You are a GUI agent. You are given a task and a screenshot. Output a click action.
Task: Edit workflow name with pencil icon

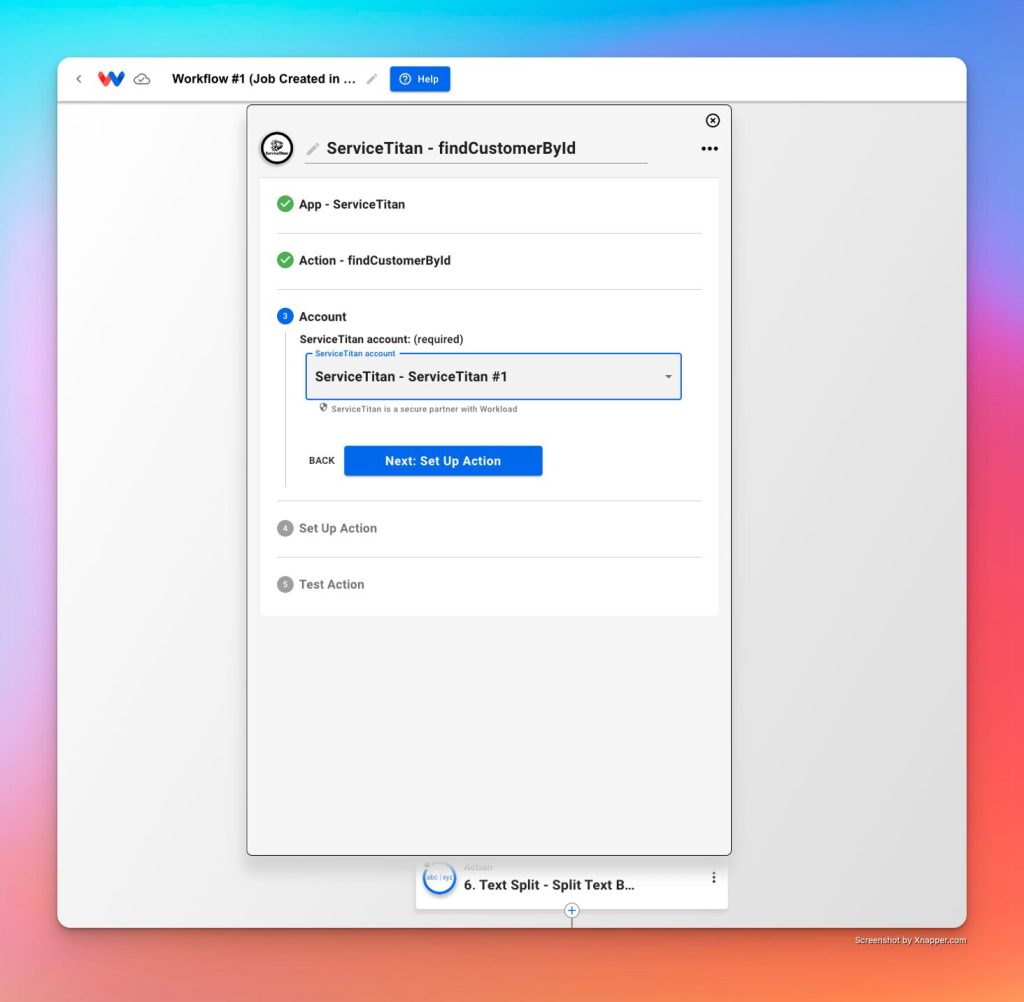[x=372, y=79]
